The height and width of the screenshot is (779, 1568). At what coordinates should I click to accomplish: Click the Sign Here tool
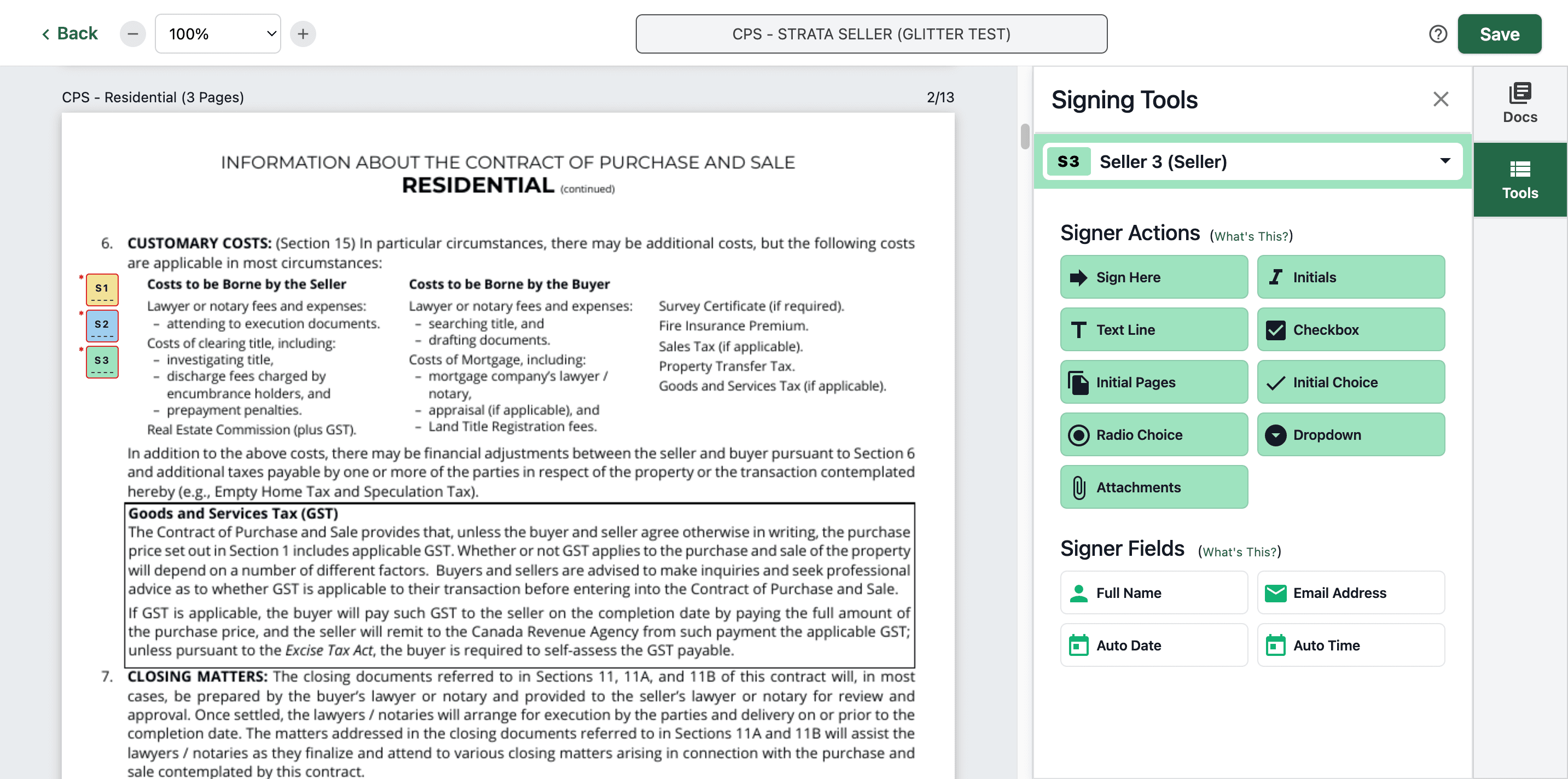(1153, 277)
